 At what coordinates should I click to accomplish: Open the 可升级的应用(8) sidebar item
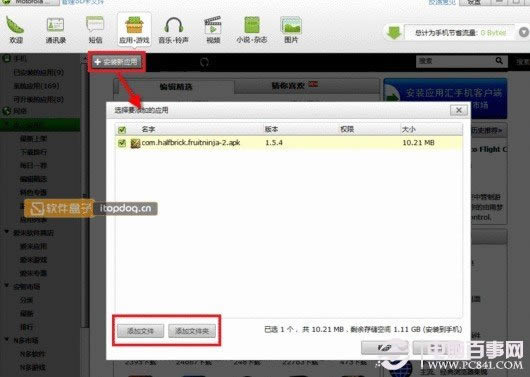tap(39, 99)
